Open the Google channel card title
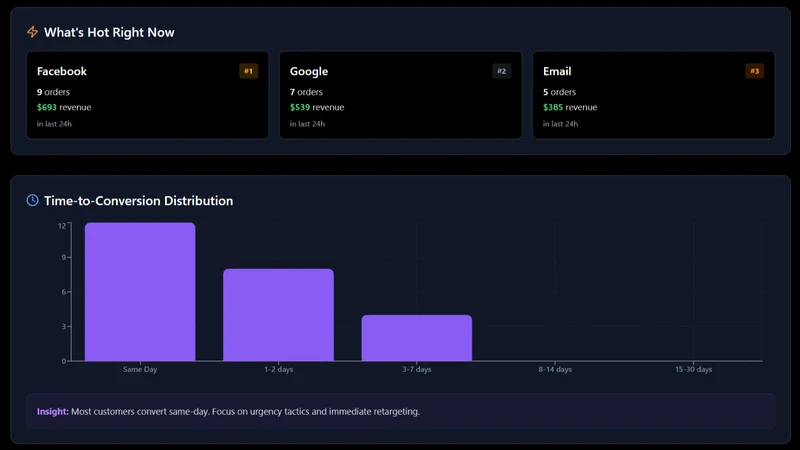800x450 pixels. click(309, 71)
